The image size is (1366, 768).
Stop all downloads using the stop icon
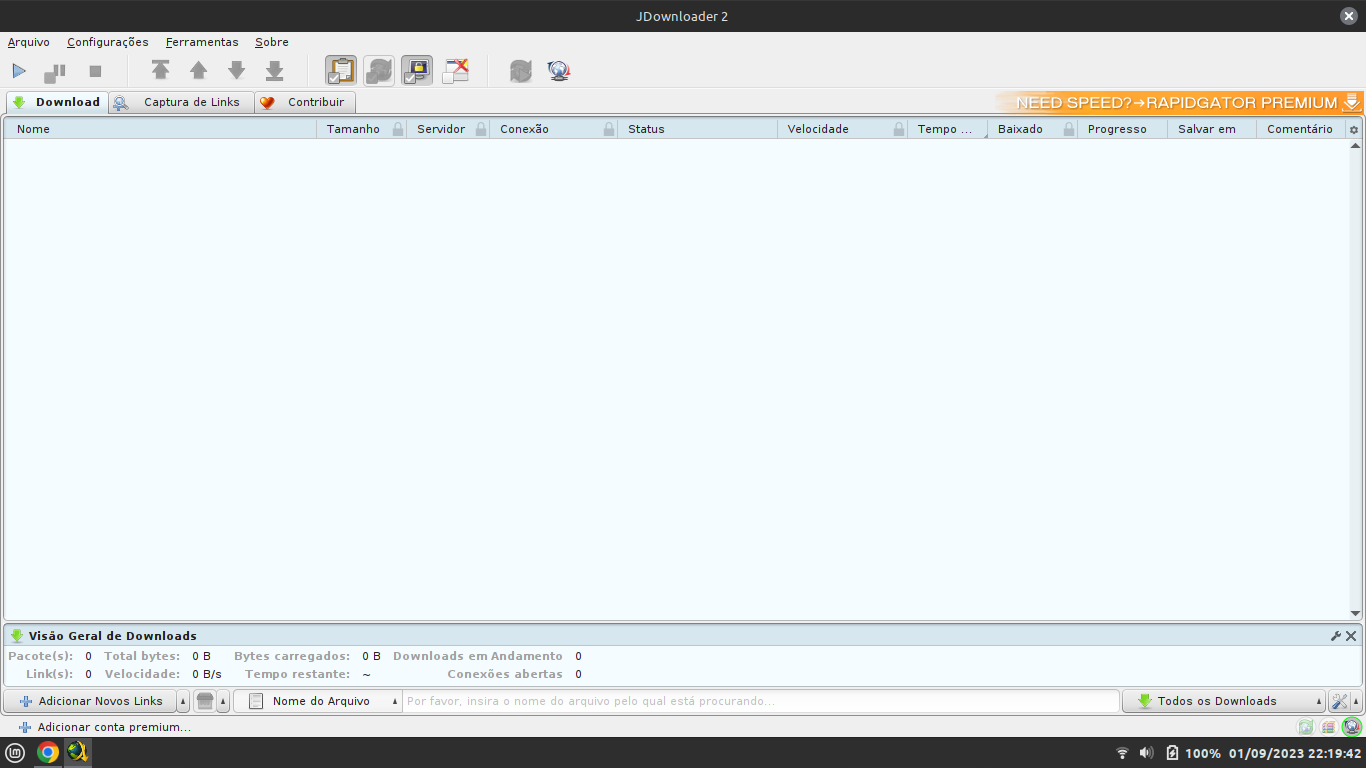coord(95,71)
